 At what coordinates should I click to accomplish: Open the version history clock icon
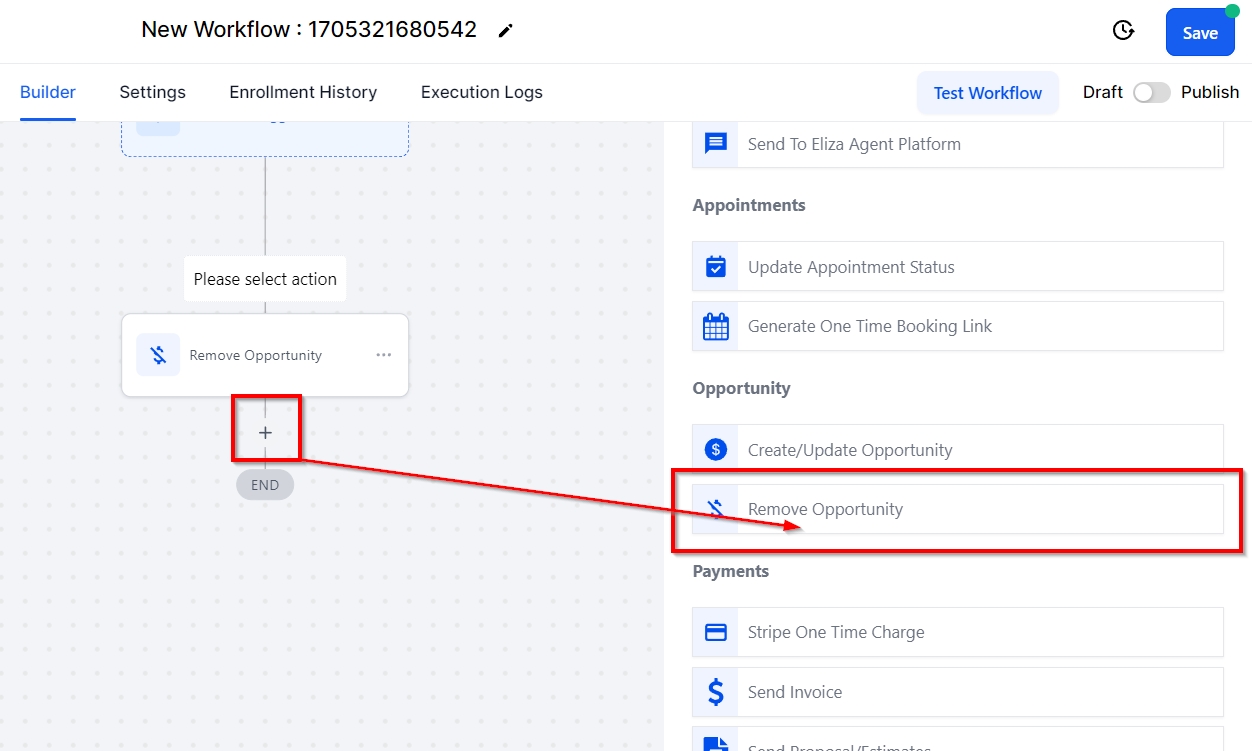[1123, 31]
